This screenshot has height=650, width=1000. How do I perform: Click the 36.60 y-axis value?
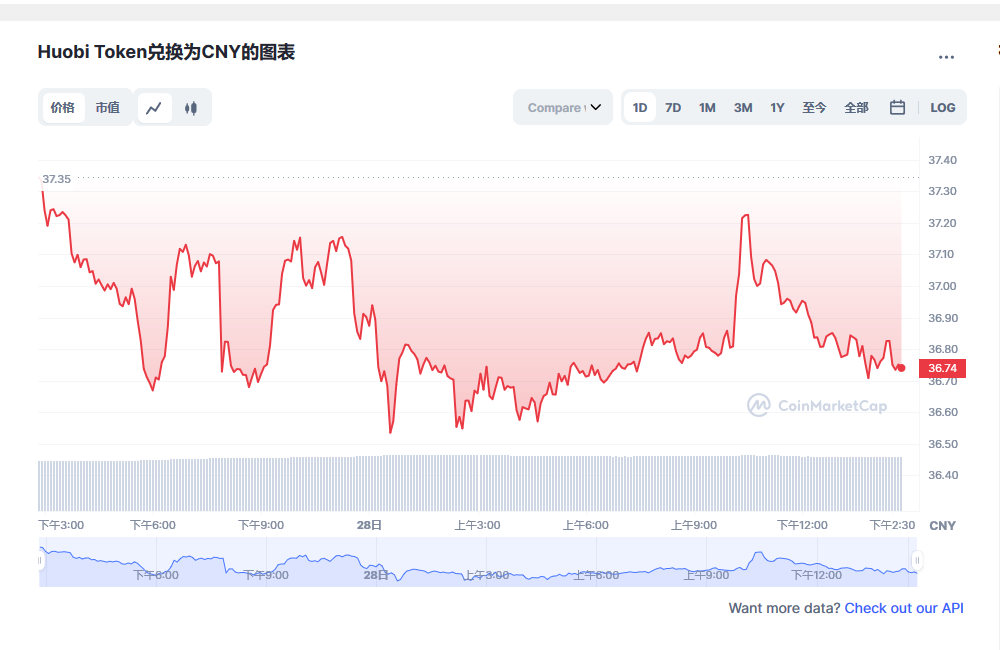(943, 413)
